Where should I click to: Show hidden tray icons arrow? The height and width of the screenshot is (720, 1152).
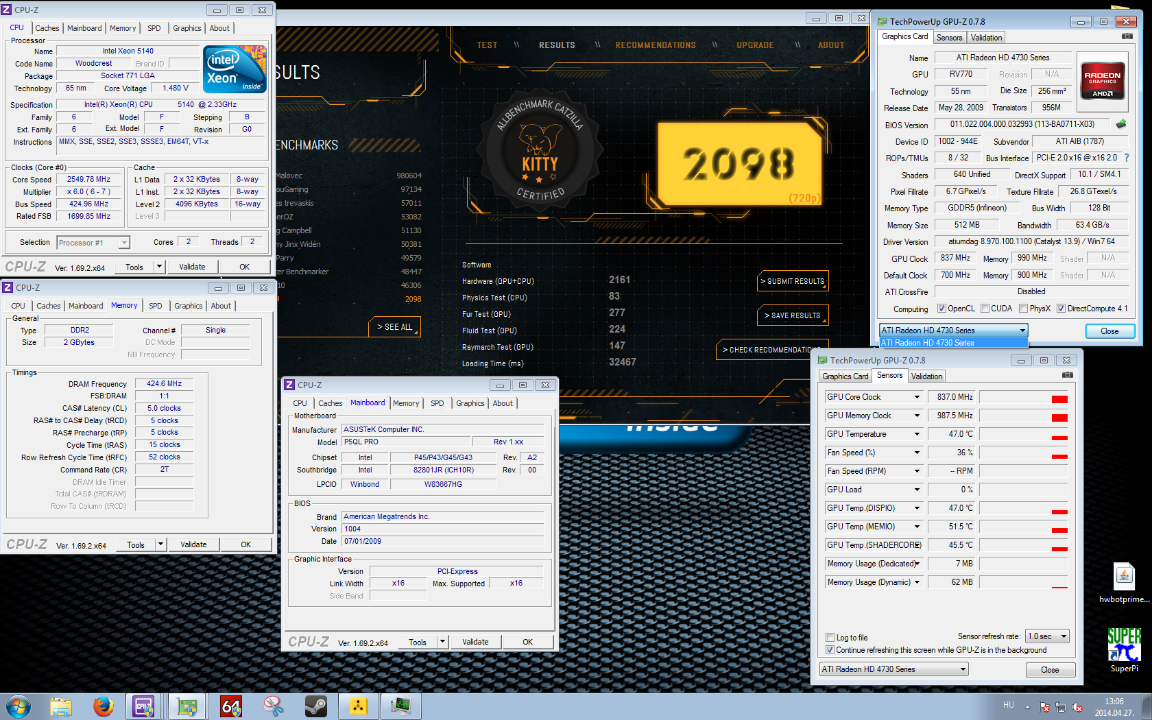[x=1027, y=707]
